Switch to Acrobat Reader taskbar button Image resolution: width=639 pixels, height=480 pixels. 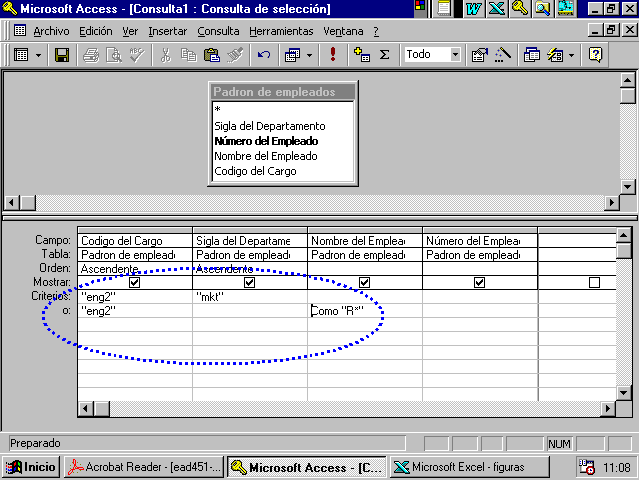click(x=144, y=467)
